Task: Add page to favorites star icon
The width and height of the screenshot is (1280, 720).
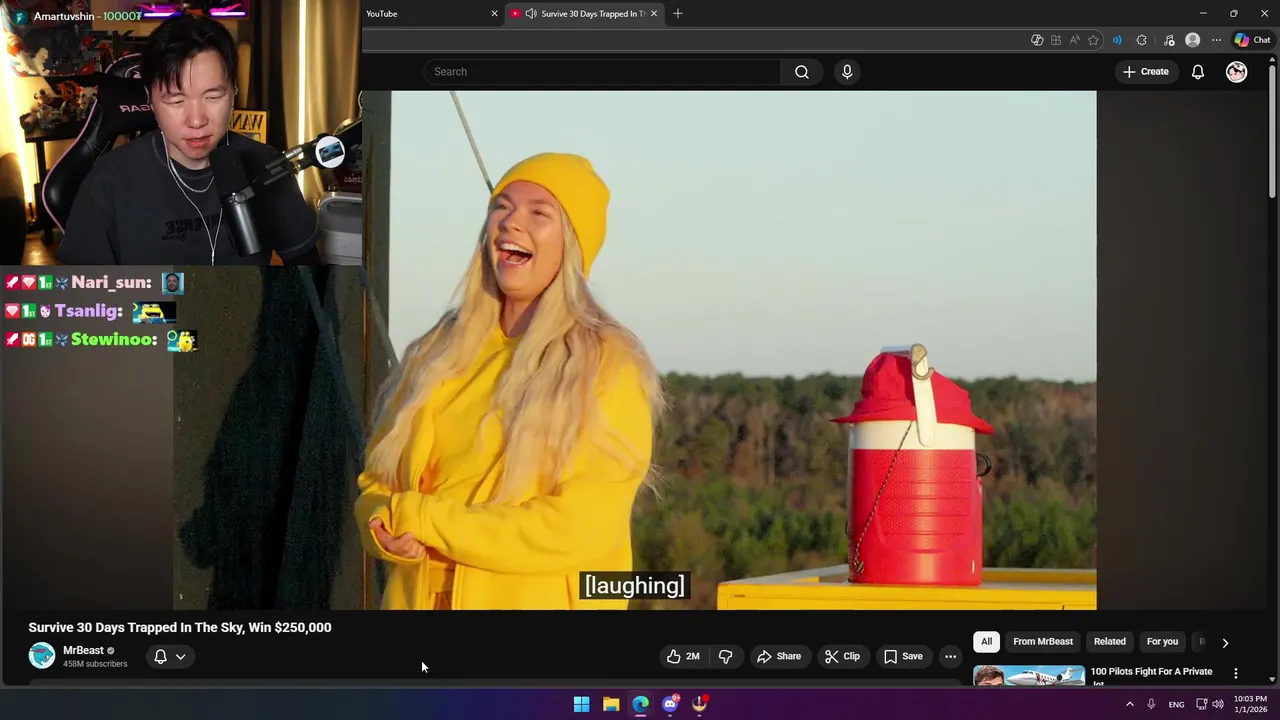Action: coord(1093,40)
